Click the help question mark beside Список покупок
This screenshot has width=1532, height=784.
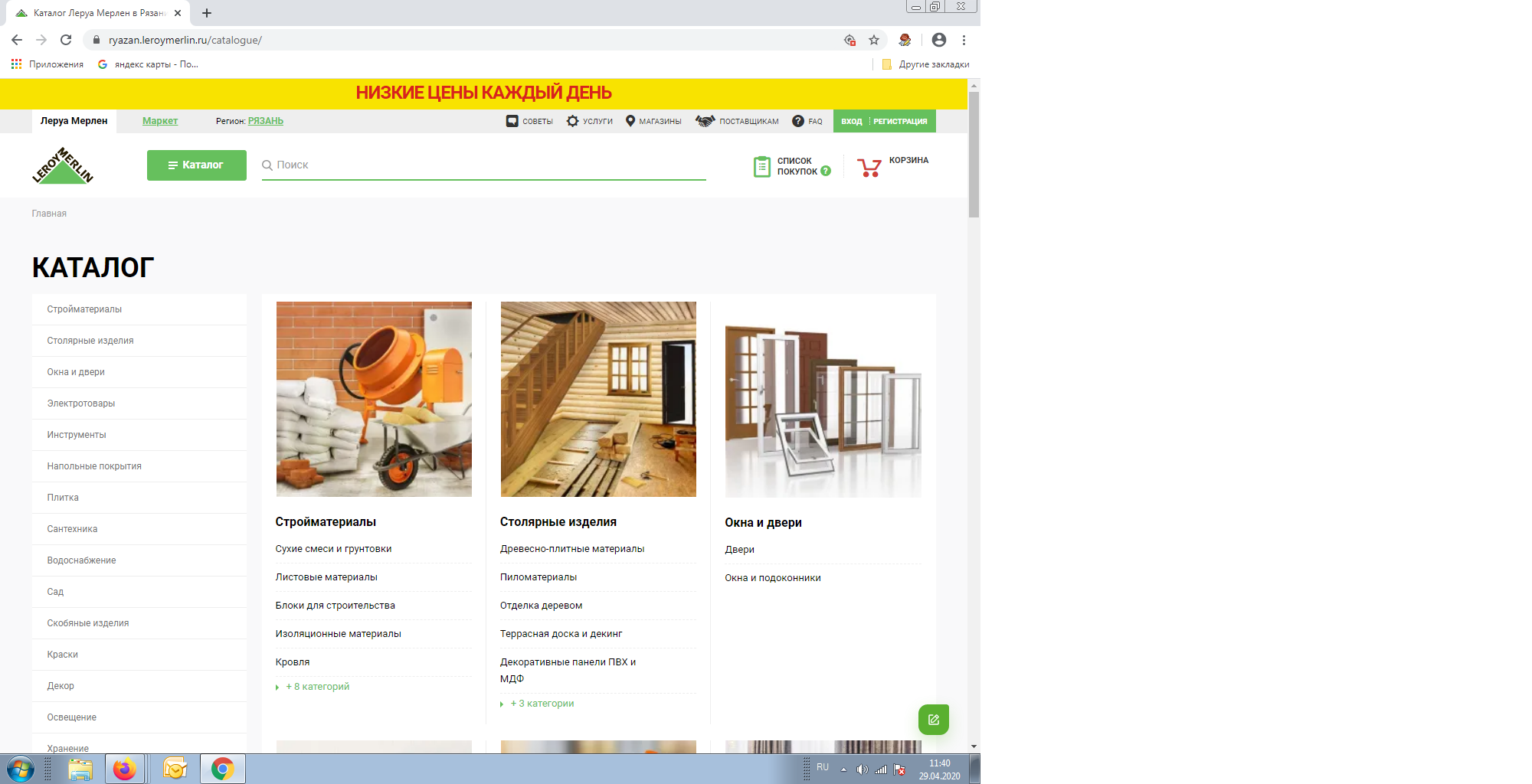826,171
